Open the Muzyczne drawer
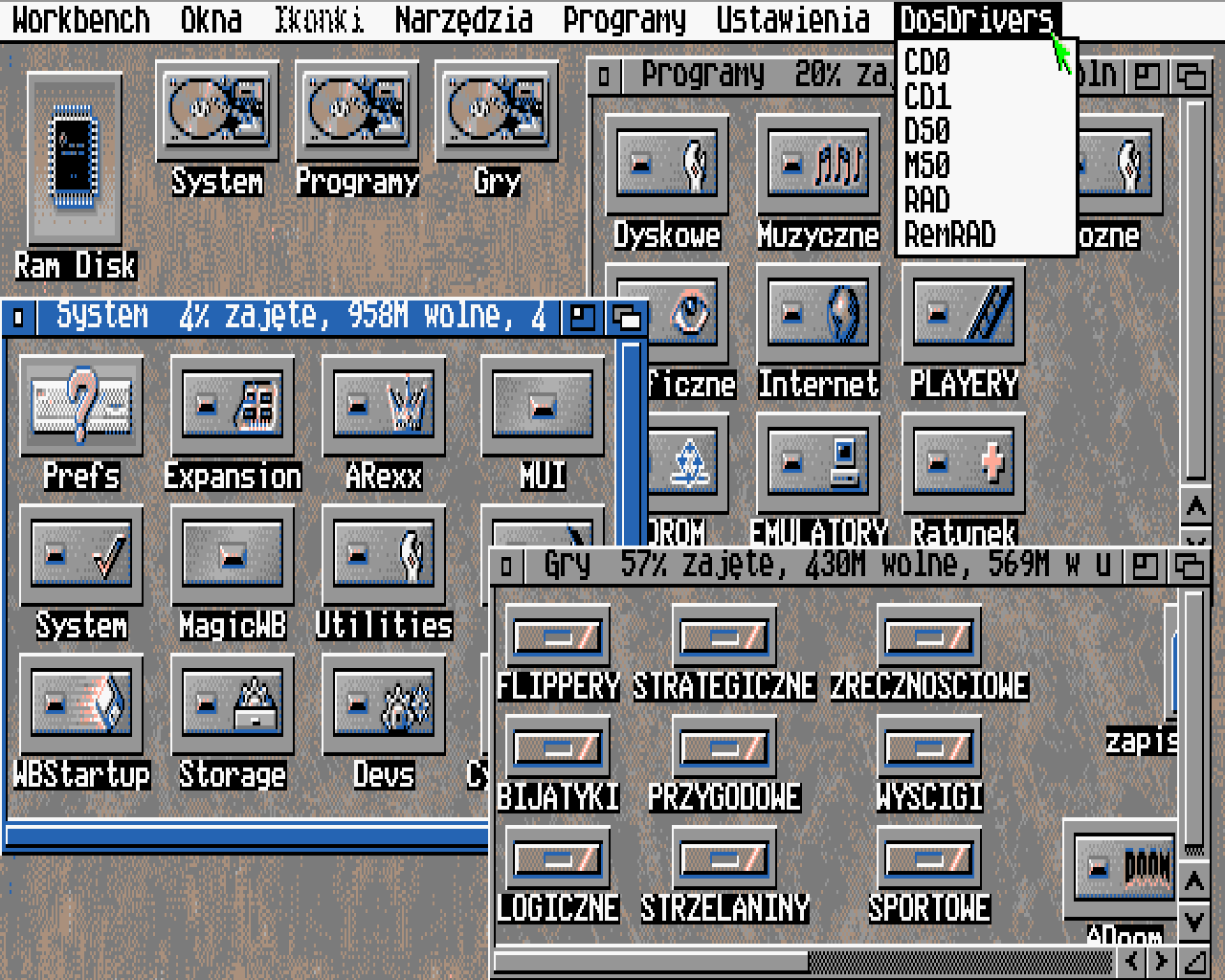Image resolution: width=1225 pixels, height=980 pixels. [x=818, y=165]
